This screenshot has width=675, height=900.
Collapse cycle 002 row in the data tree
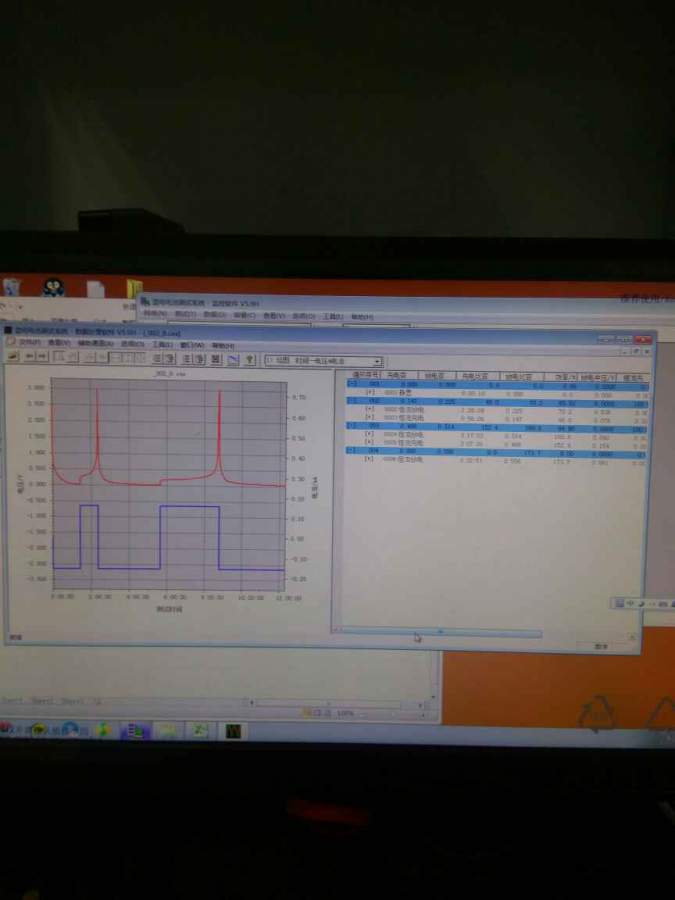click(x=351, y=401)
